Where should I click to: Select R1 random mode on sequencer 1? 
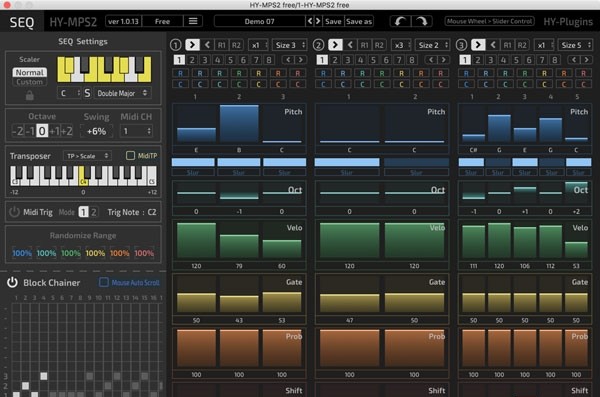(222, 45)
